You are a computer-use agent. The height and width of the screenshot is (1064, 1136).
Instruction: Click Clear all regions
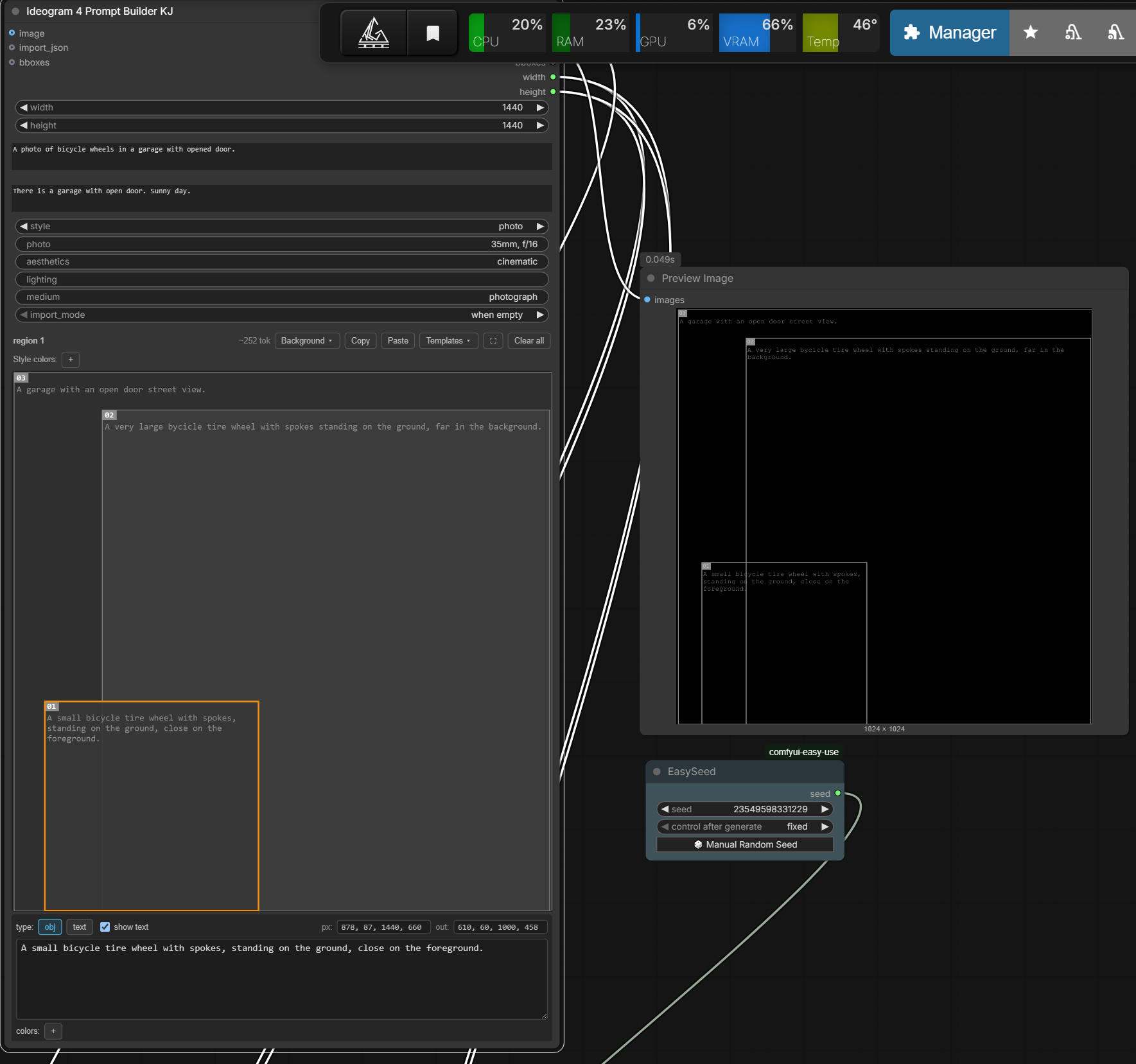529,341
